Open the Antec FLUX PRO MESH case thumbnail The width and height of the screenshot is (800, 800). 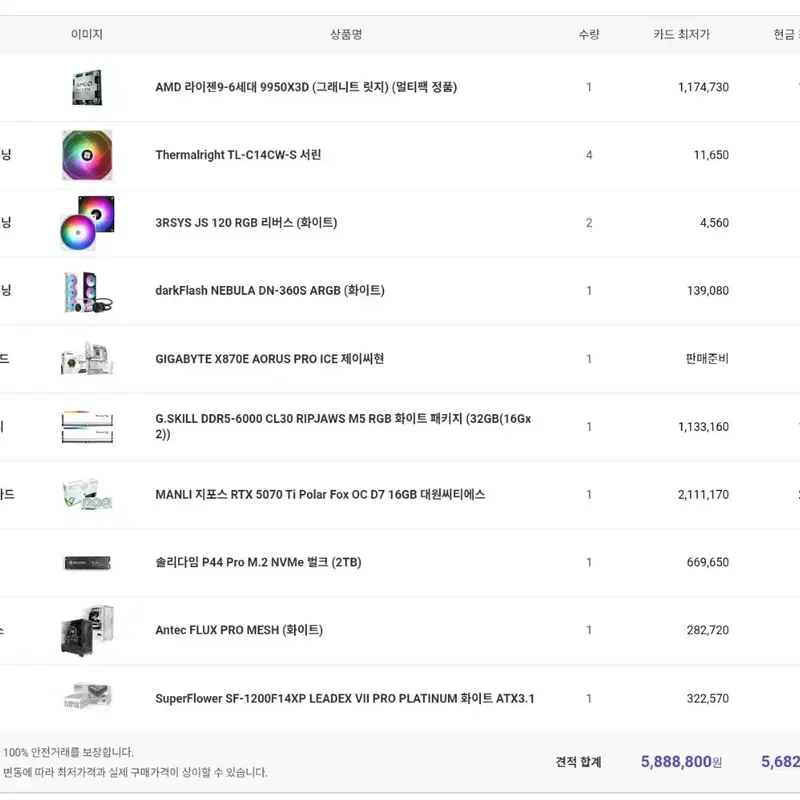(x=87, y=630)
